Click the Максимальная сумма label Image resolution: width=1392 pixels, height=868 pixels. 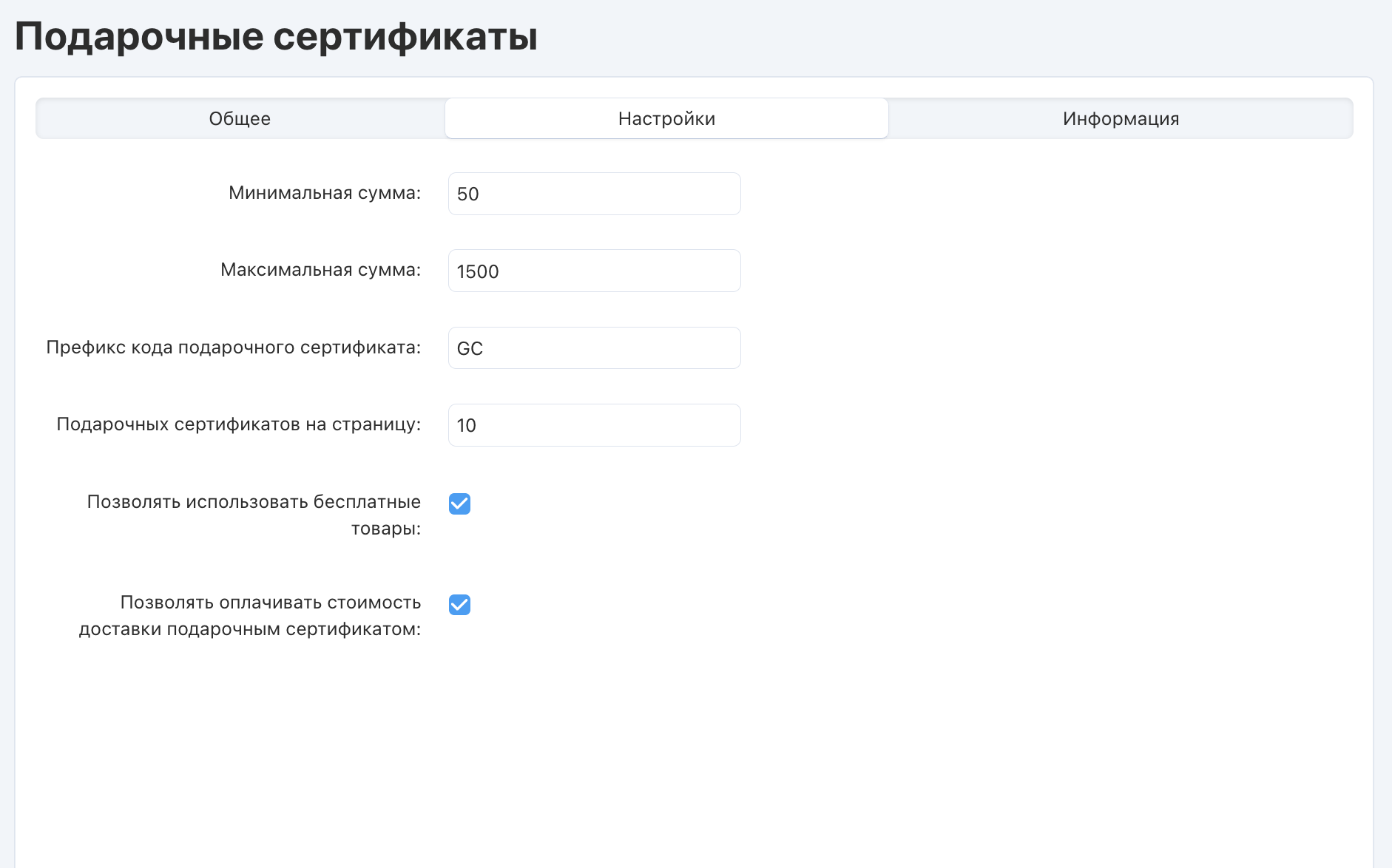point(320,270)
